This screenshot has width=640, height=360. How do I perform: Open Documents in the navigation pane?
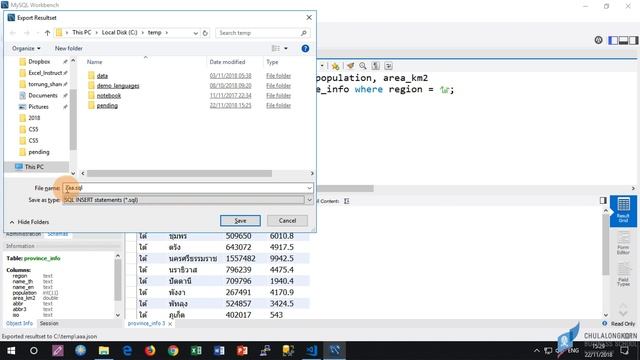point(43,95)
